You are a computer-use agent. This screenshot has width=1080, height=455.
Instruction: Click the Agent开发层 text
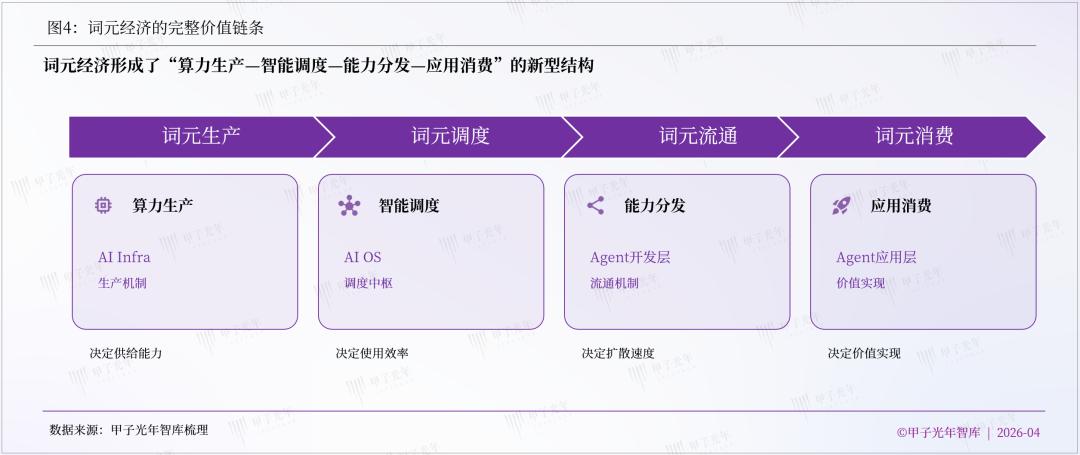(630, 257)
